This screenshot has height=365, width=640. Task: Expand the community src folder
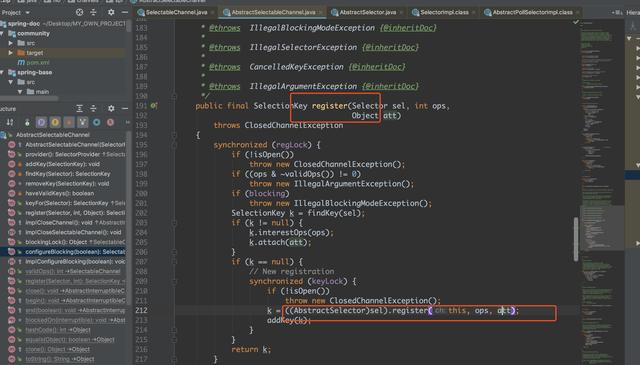[11, 43]
